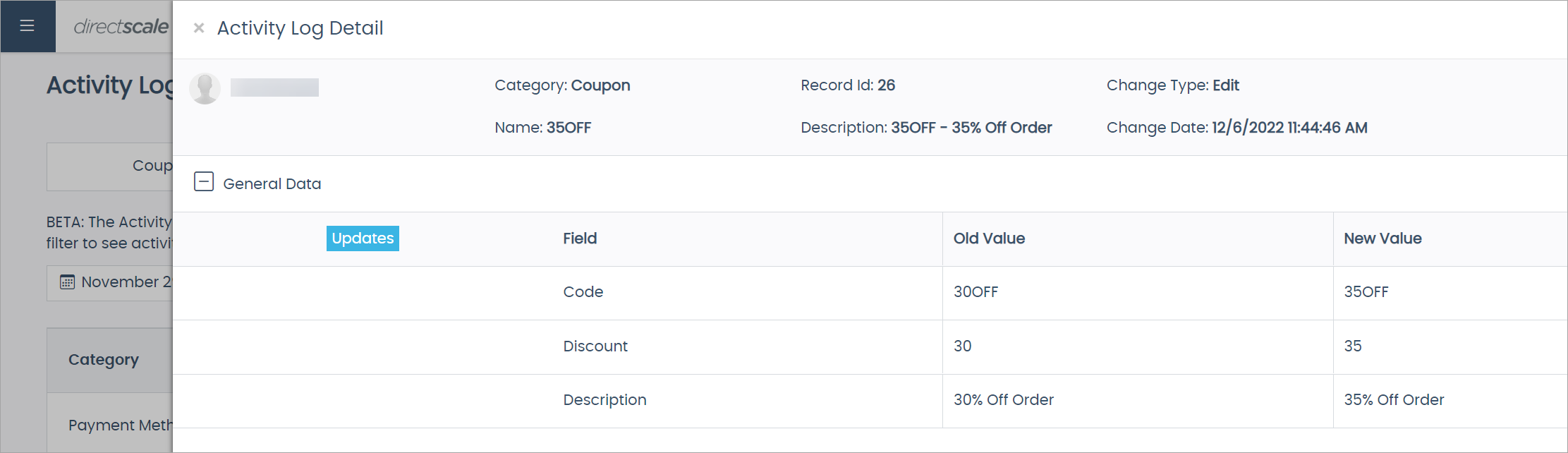
Task: Select the Payment Method category entry
Action: [121, 424]
